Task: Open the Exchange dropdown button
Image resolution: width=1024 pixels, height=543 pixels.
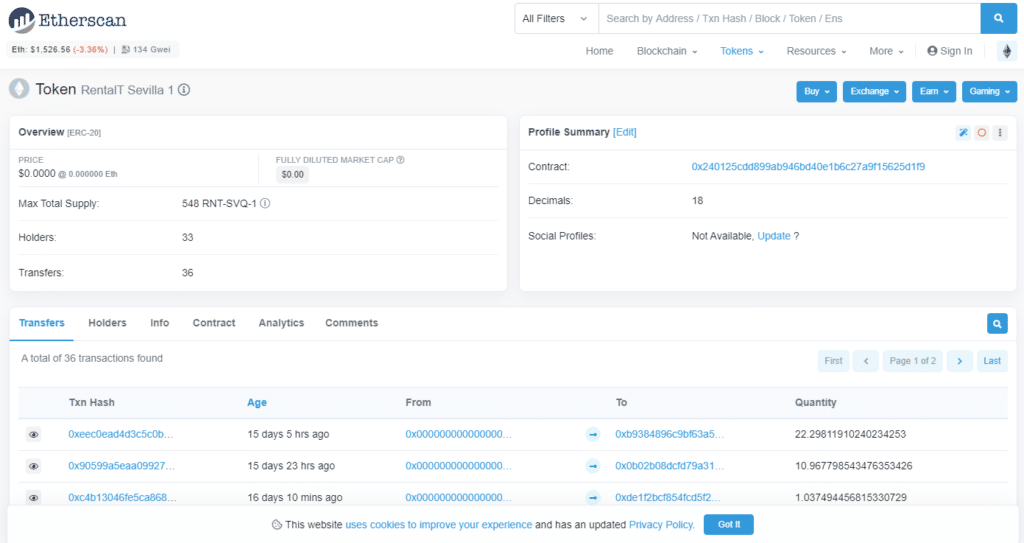Action: click(x=874, y=91)
